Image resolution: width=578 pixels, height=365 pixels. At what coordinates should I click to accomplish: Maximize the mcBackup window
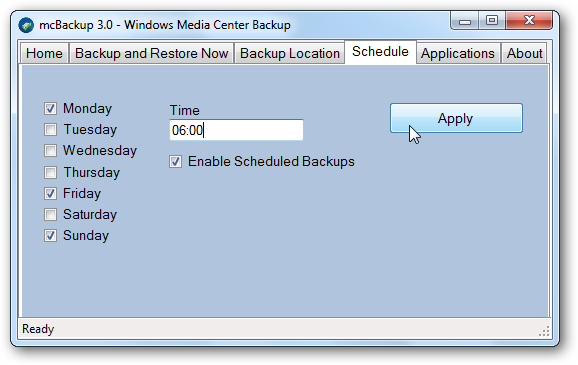pos(492,21)
